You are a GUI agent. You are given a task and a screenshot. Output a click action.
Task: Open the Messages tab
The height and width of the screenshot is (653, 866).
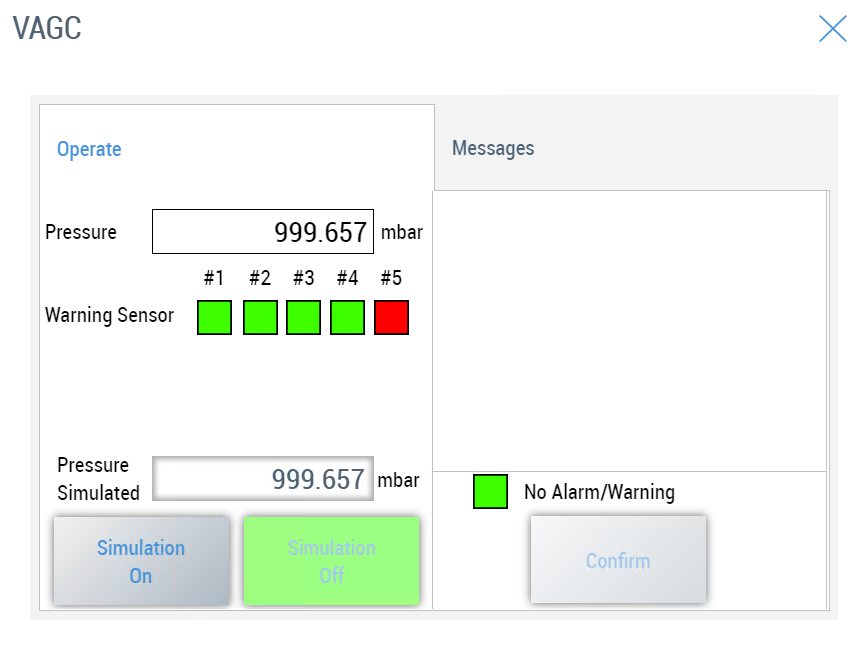(493, 148)
